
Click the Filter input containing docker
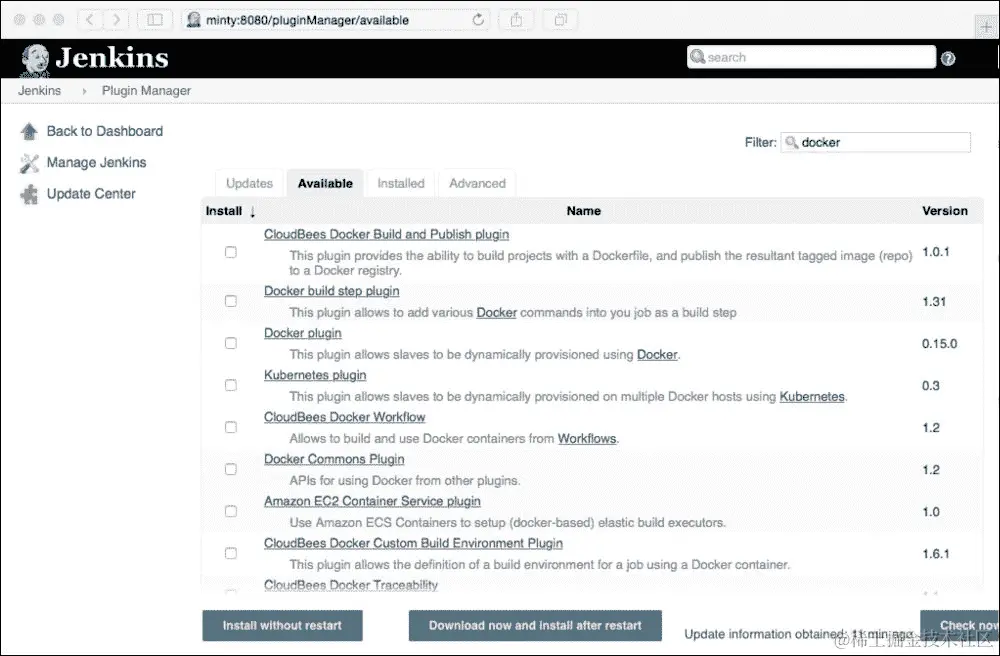(x=876, y=142)
